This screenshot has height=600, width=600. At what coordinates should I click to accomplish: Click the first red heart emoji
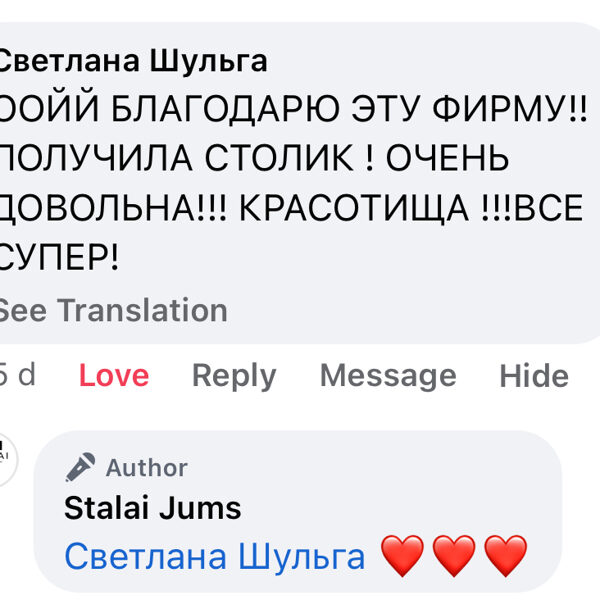(x=403, y=556)
